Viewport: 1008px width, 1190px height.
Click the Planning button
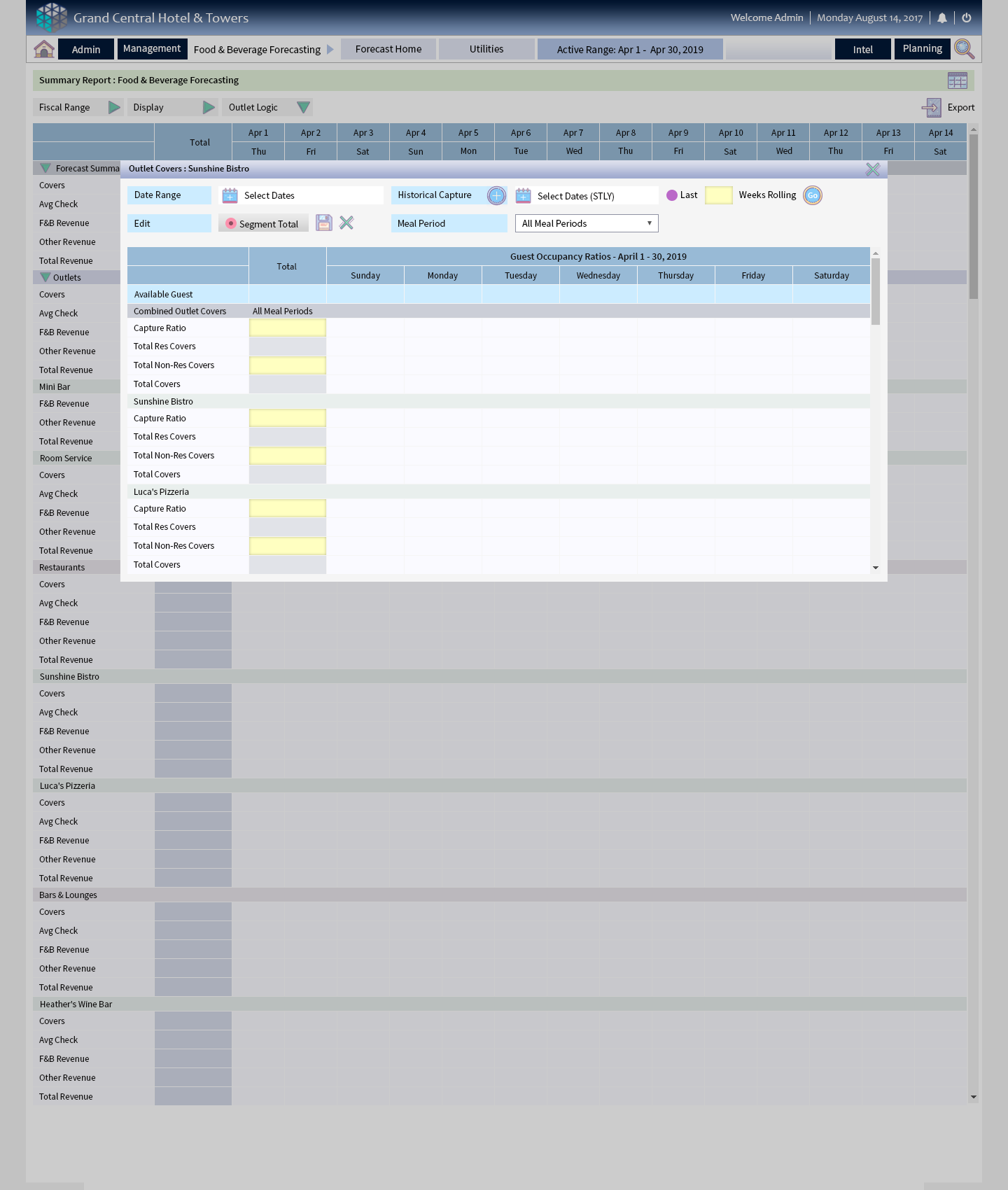pos(922,49)
